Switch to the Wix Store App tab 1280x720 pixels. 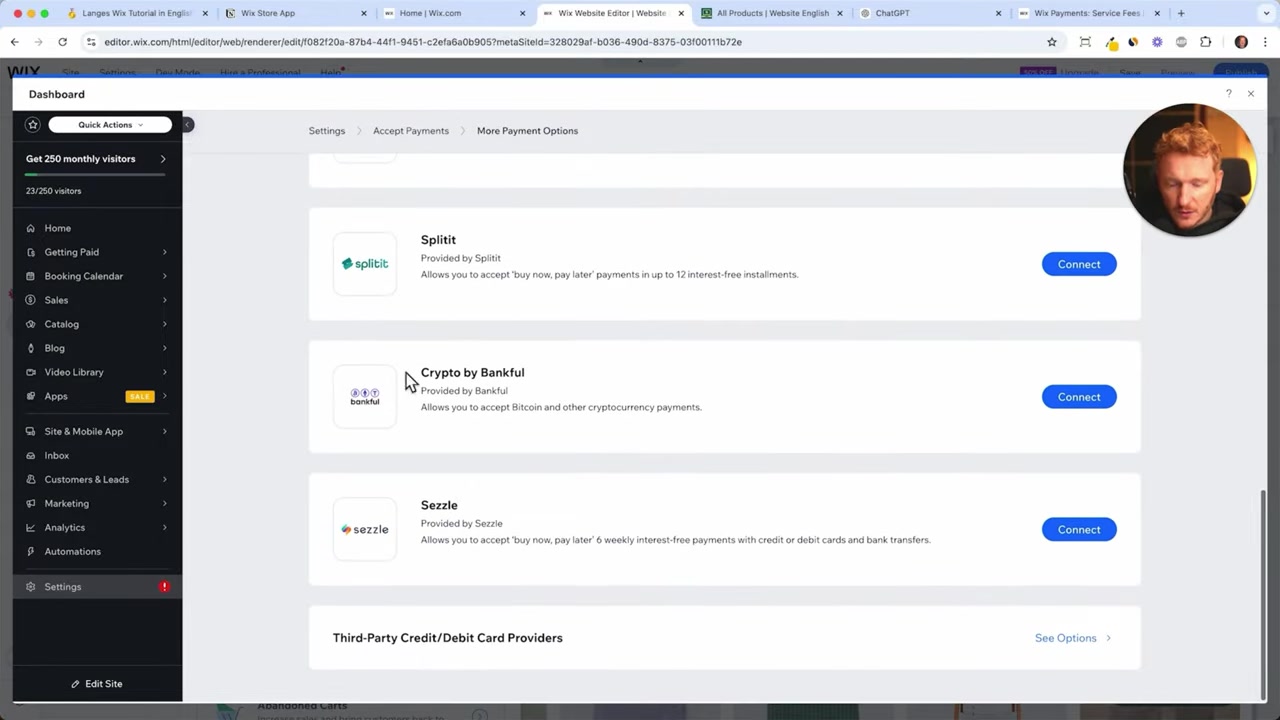click(x=295, y=13)
